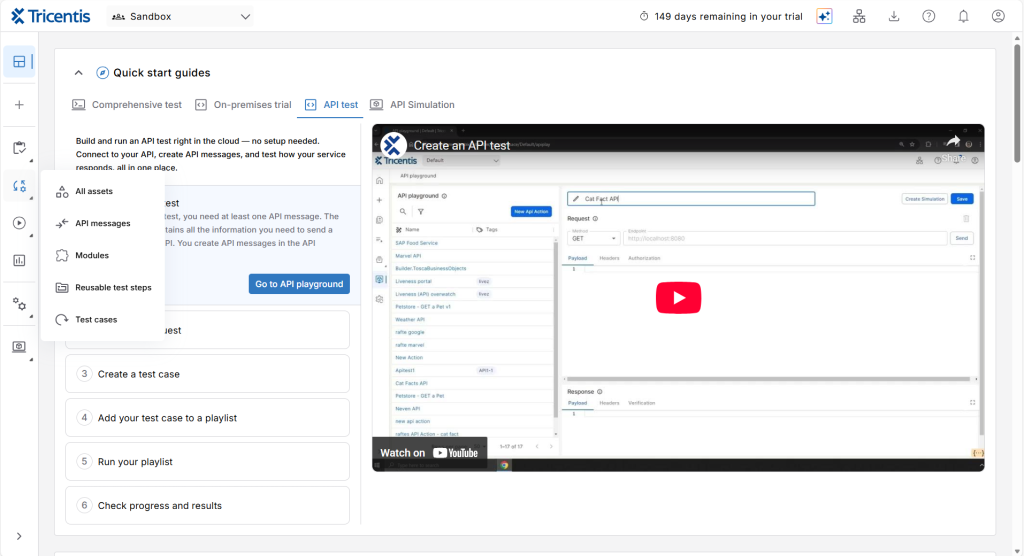Expand step 4 Add test case to playlist

(208, 418)
